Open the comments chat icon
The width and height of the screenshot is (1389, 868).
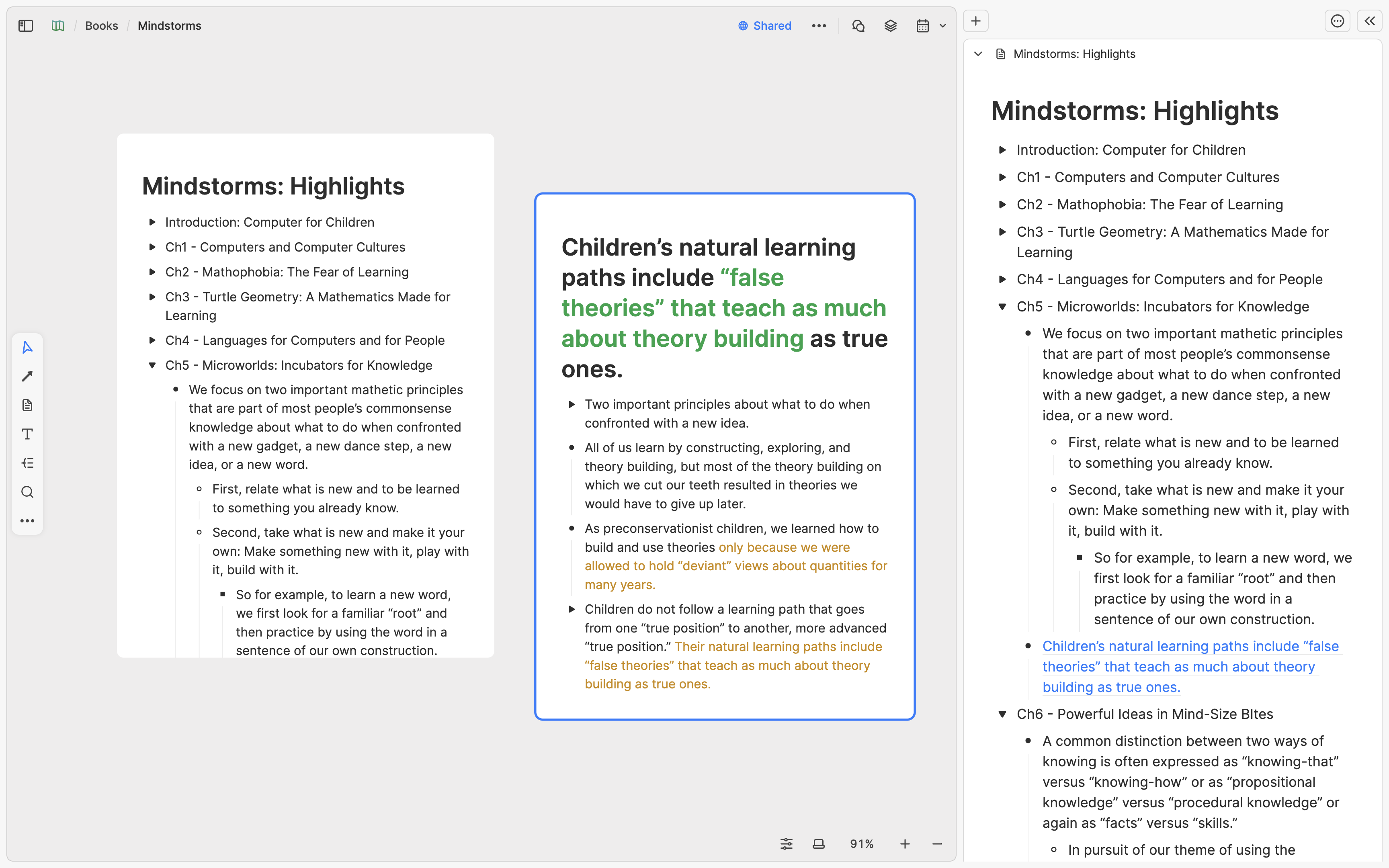[858, 26]
